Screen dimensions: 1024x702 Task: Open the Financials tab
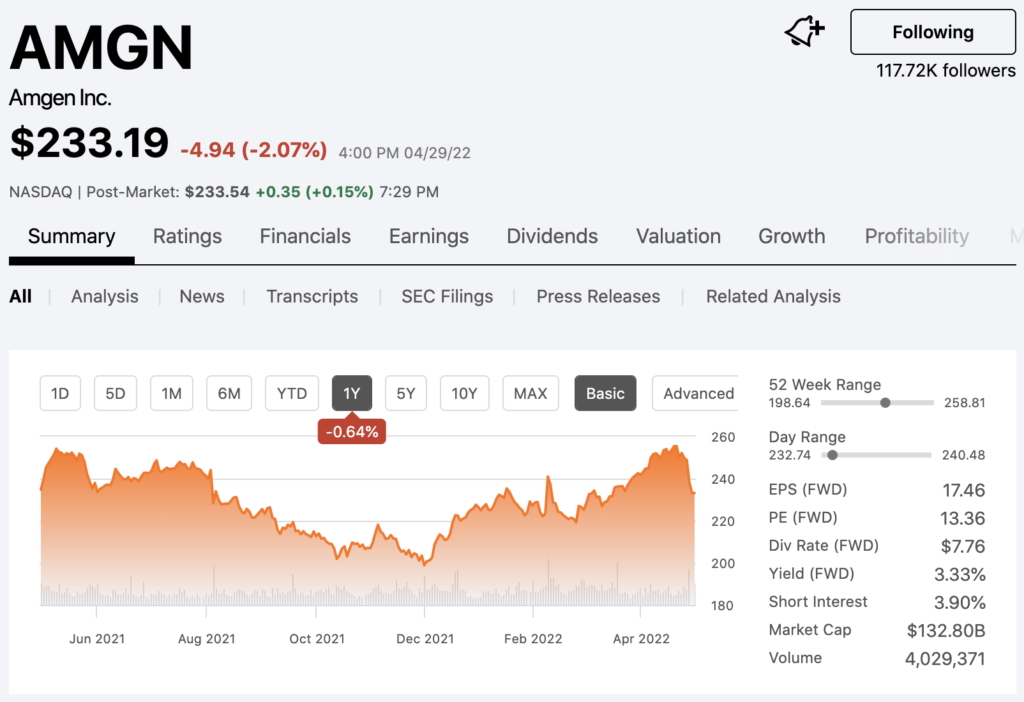[305, 236]
